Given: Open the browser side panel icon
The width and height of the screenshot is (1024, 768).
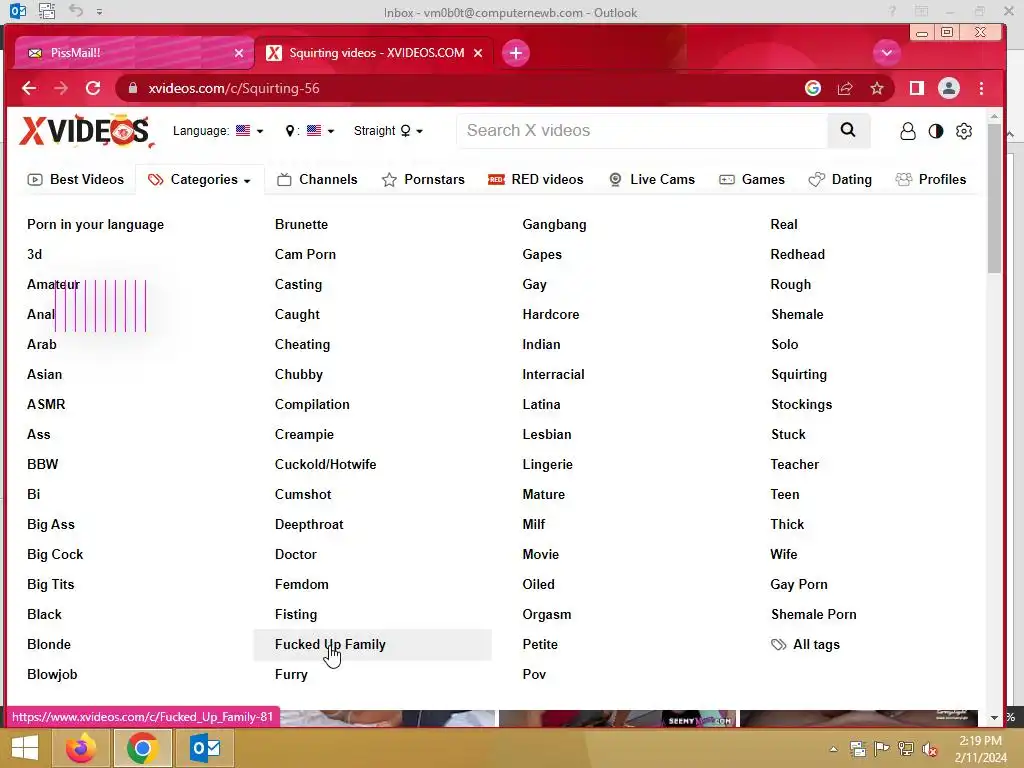Looking at the screenshot, I should (917, 88).
